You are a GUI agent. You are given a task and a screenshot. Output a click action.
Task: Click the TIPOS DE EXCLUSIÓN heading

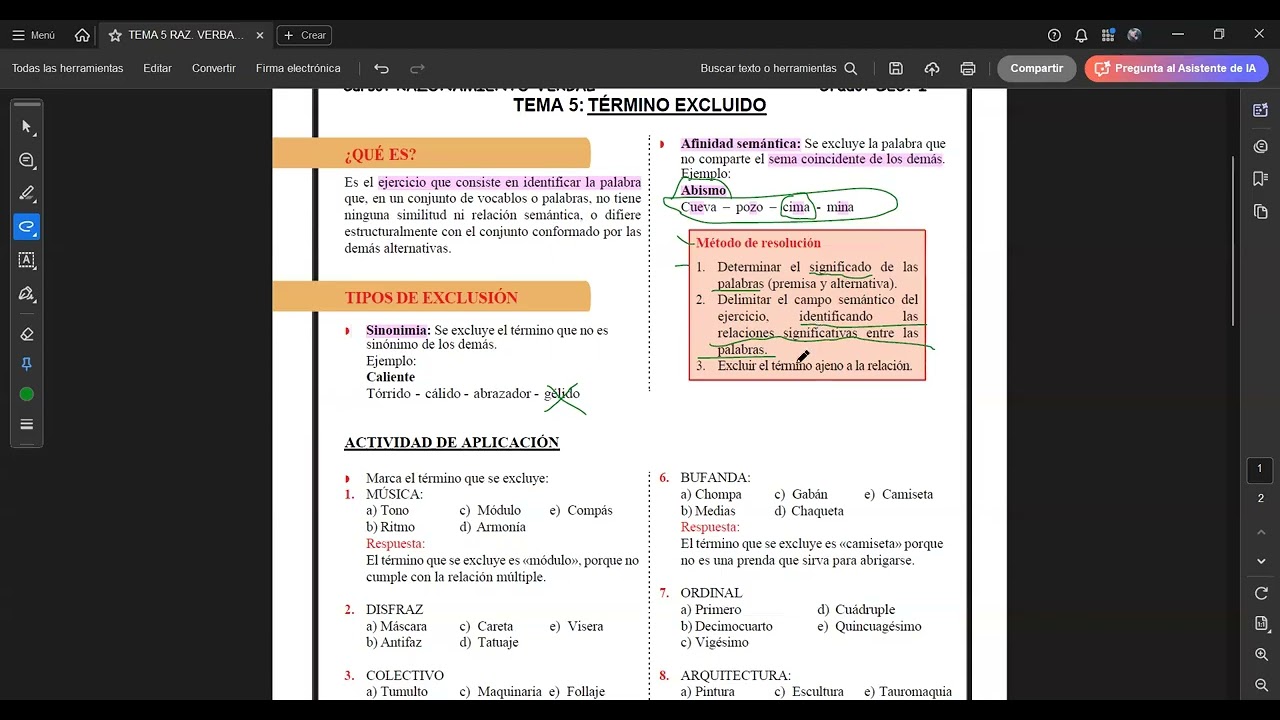click(431, 297)
